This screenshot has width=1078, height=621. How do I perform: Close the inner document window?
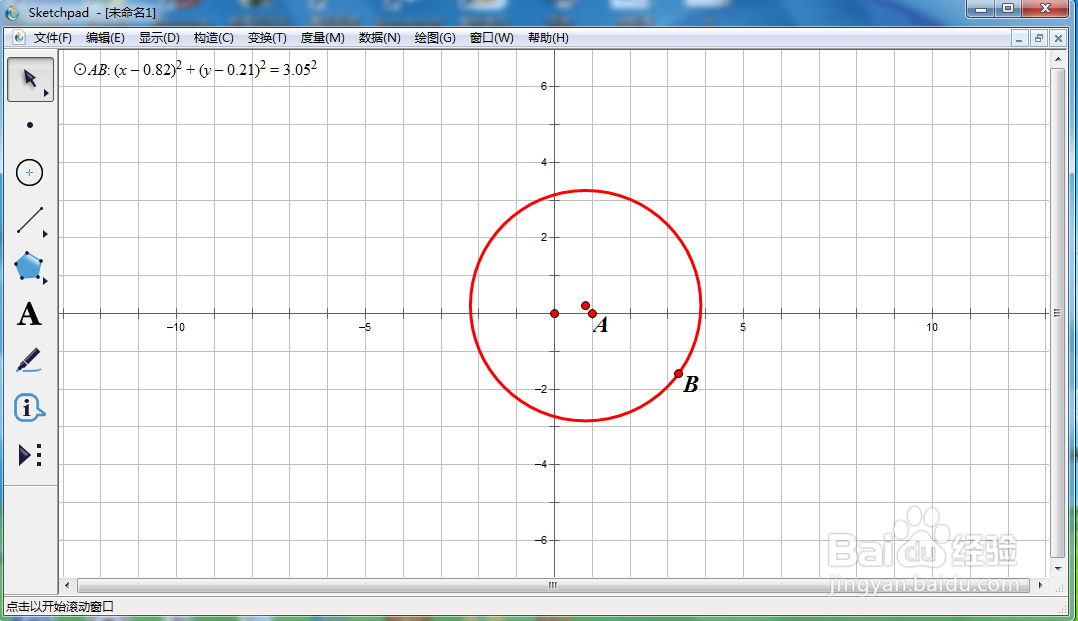click(1059, 39)
